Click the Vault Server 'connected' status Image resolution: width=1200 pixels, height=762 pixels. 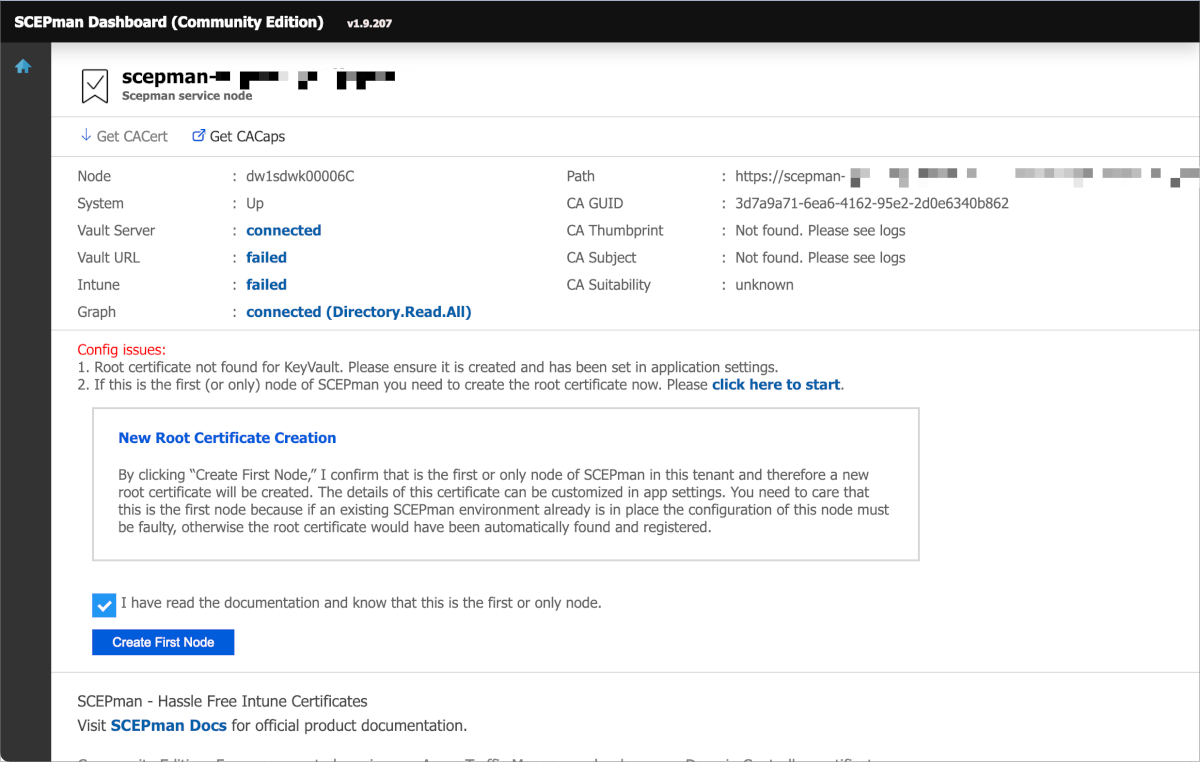tap(284, 230)
